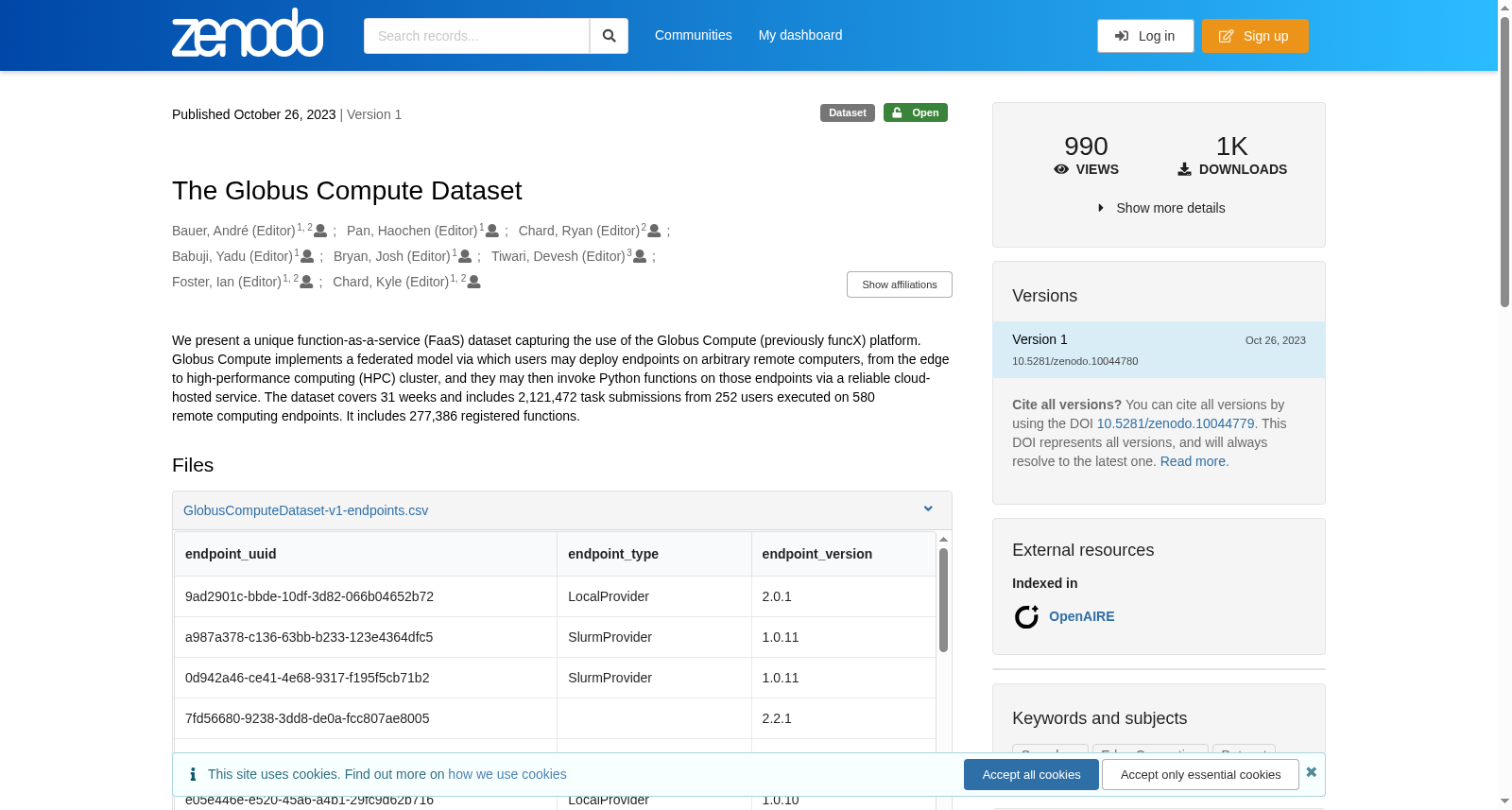The image size is (1512, 810).
Task: Toggle Show affiliations button
Action: click(x=900, y=284)
